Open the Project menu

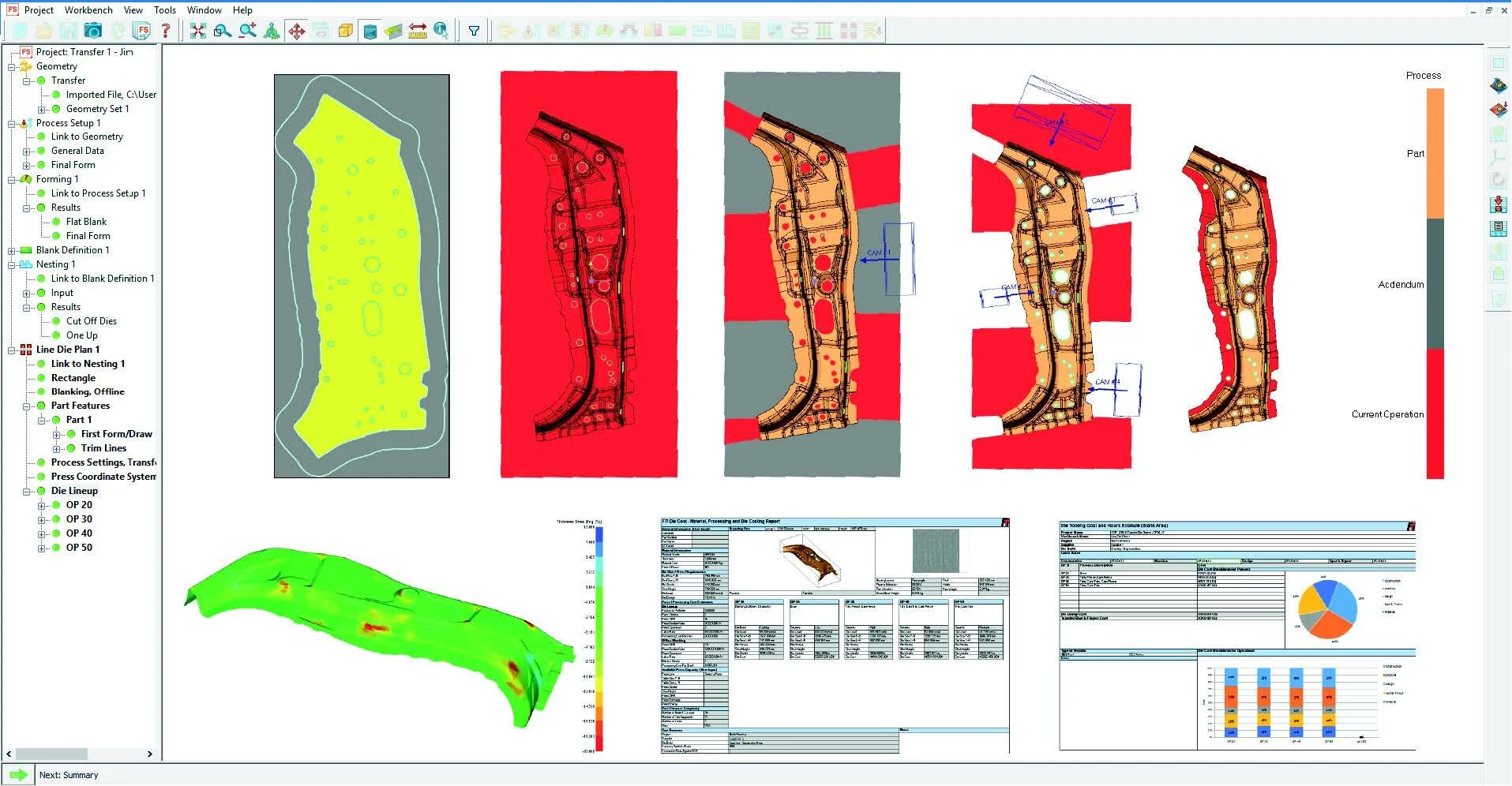(39, 10)
